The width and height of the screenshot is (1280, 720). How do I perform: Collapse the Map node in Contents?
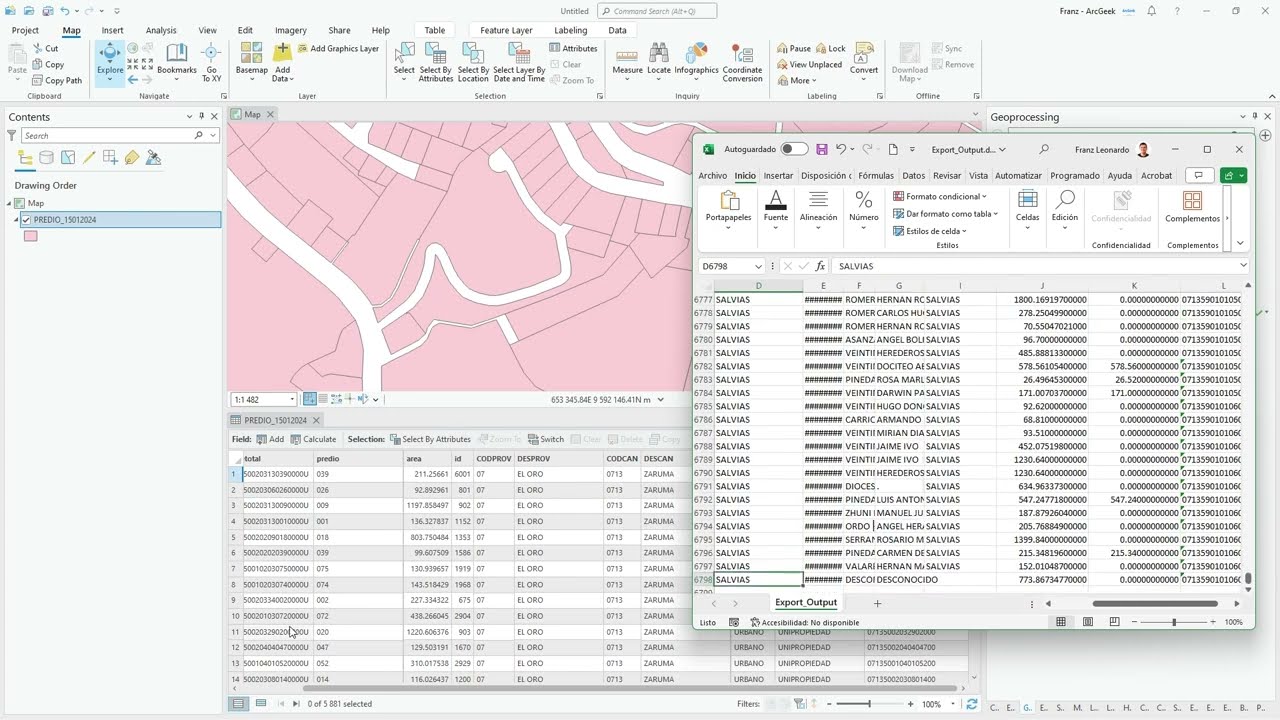click(x=10, y=203)
